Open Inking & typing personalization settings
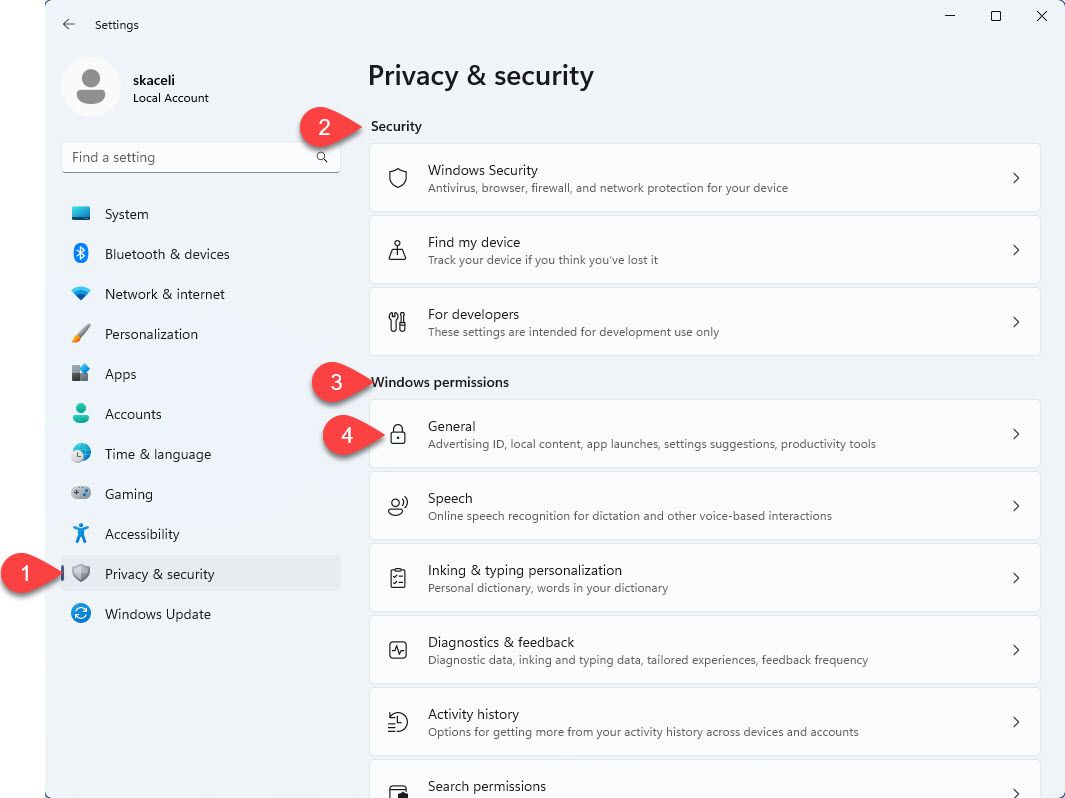 pos(704,578)
